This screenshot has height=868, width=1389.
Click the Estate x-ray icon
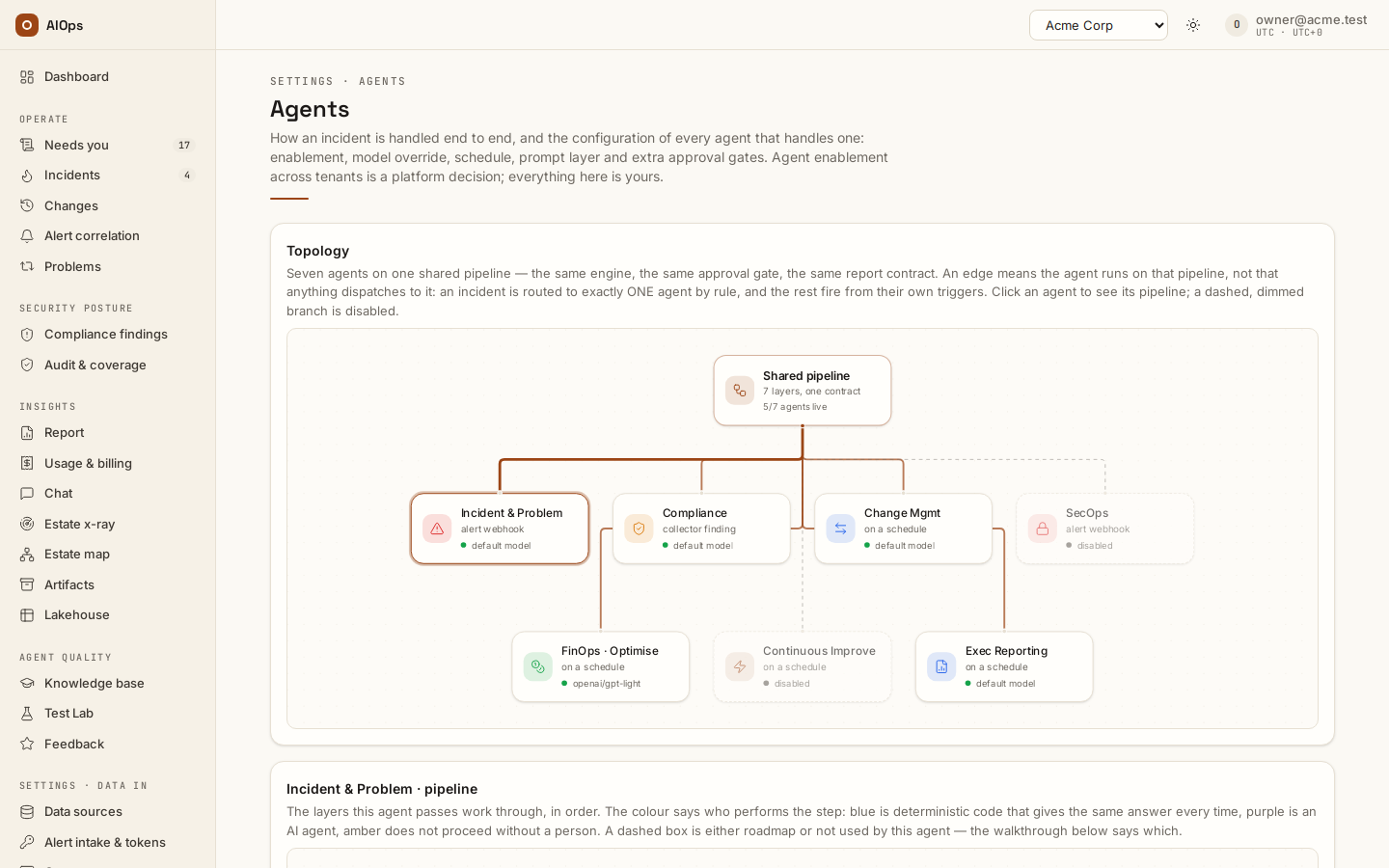point(27,525)
